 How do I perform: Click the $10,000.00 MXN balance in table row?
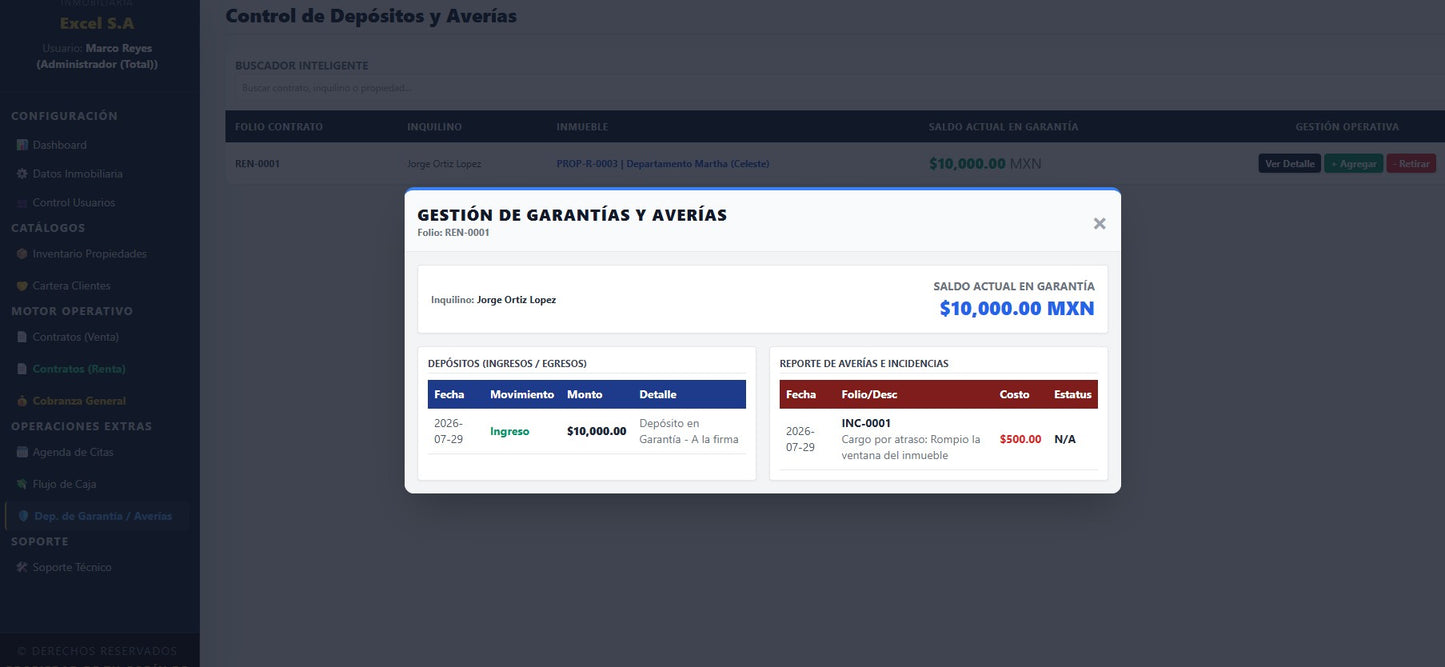pos(985,164)
